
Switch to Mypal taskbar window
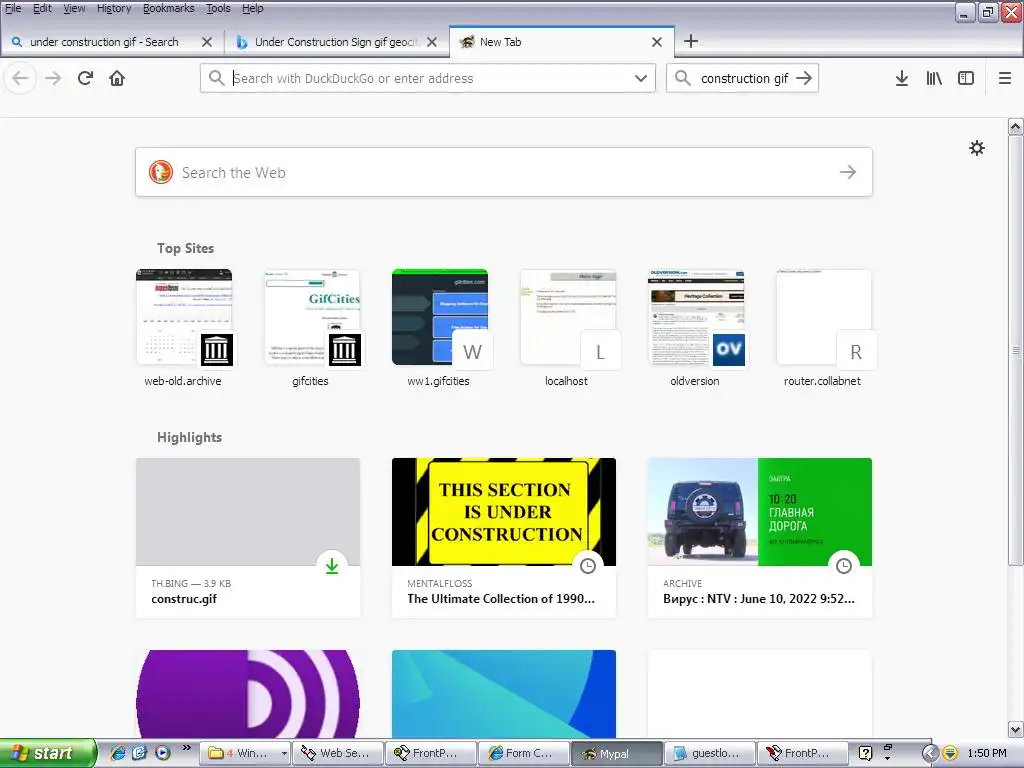[616, 754]
